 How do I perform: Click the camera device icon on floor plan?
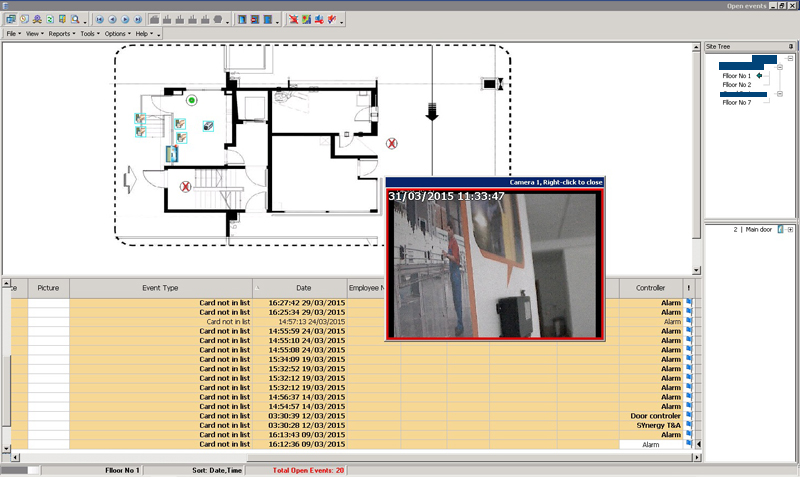coord(208,126)
